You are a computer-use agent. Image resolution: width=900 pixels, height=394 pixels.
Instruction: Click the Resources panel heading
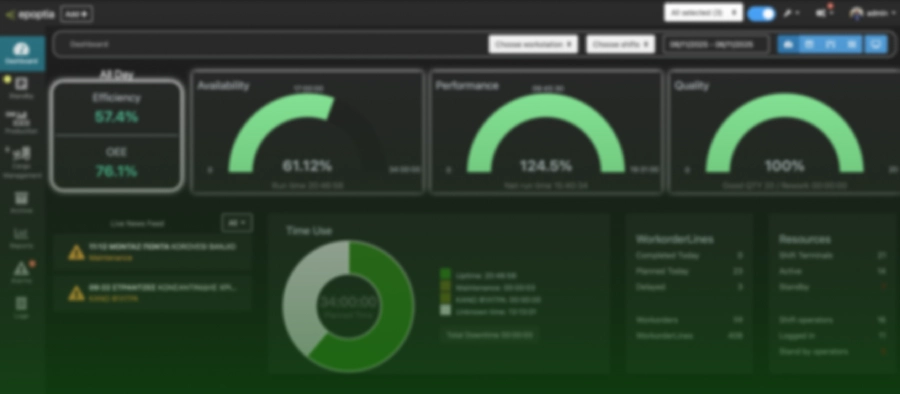click(805, 239)
